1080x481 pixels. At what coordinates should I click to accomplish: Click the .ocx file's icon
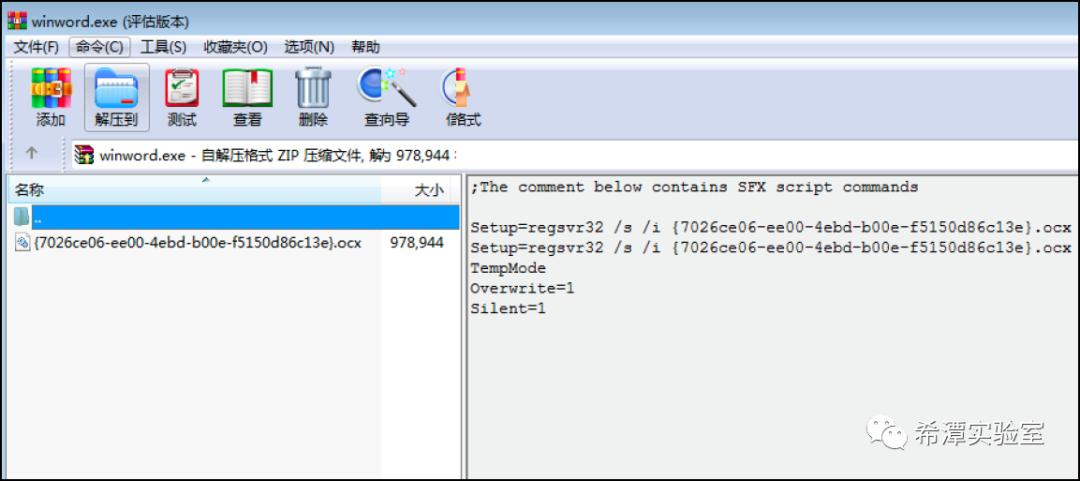point(22,243)
